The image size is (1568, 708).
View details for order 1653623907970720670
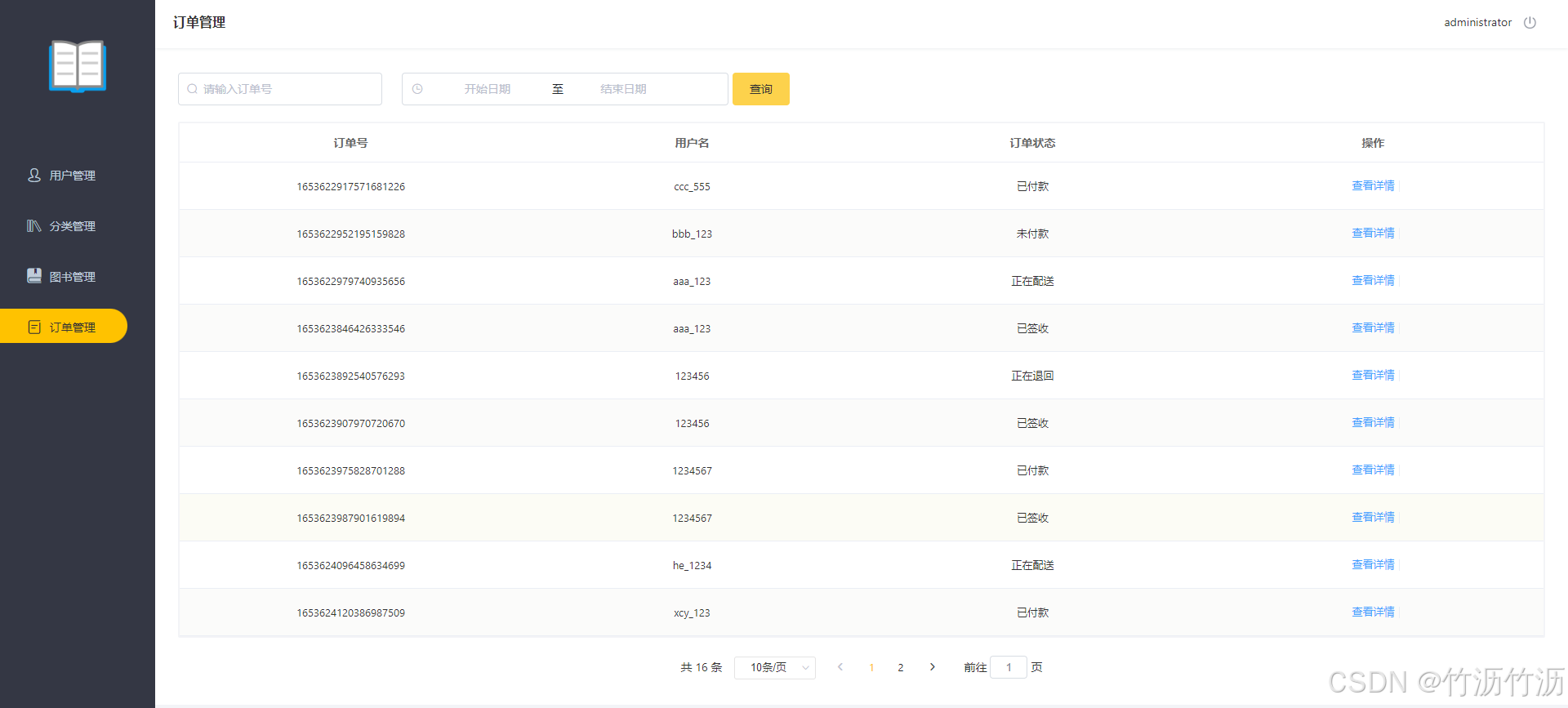tap(1373, 423)
